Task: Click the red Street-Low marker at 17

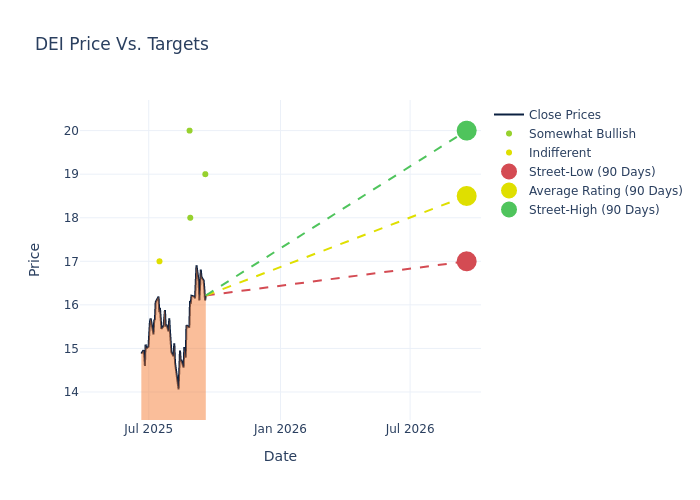Action: tap(466, 261)
